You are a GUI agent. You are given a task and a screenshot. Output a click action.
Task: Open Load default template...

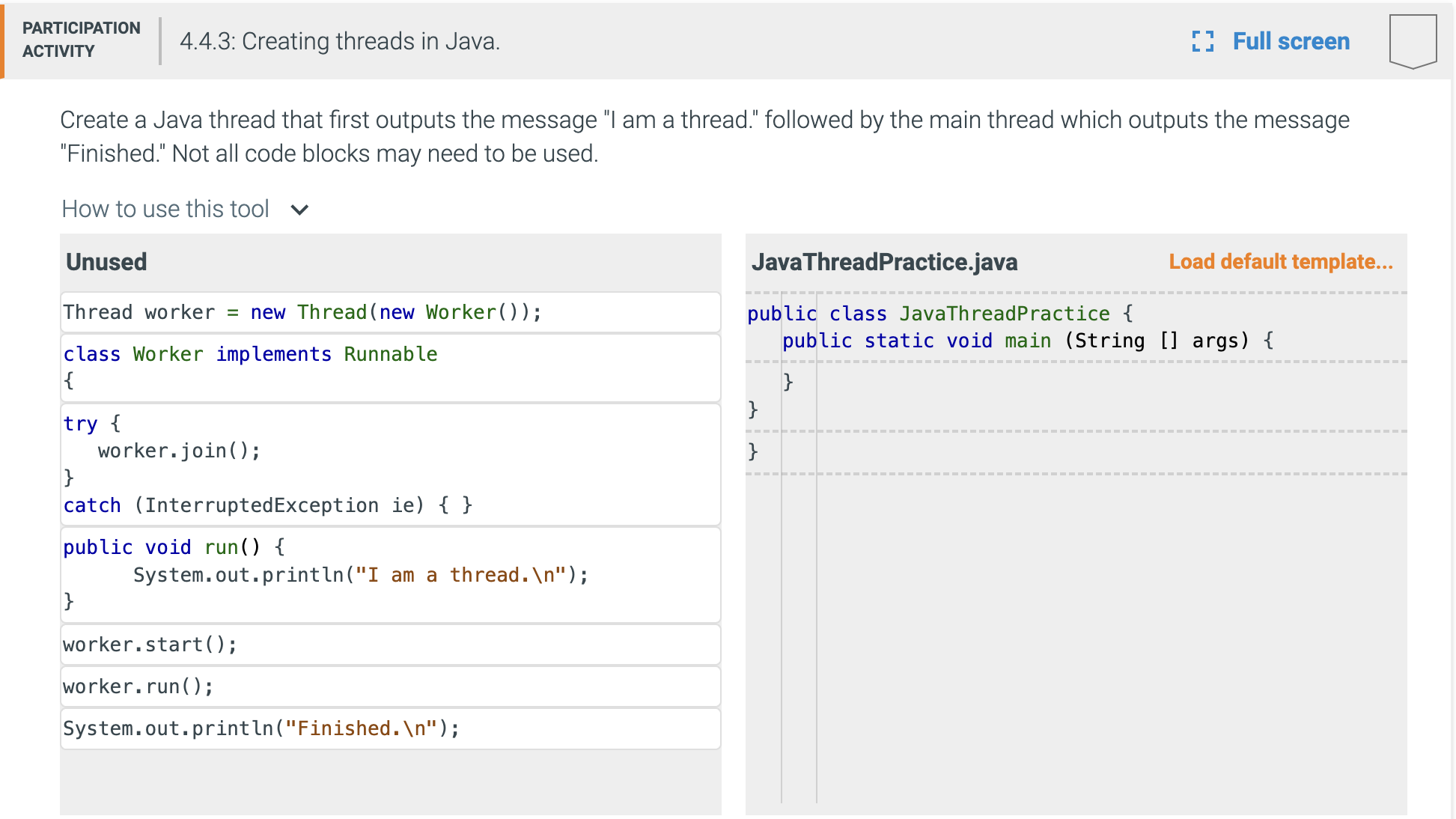tap(1280, 262)
